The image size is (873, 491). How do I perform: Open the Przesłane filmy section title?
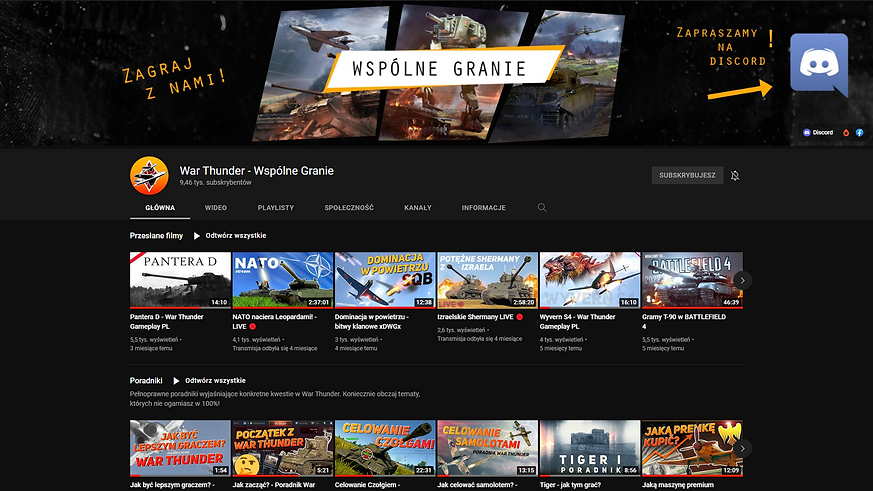[x=156, y=235]
